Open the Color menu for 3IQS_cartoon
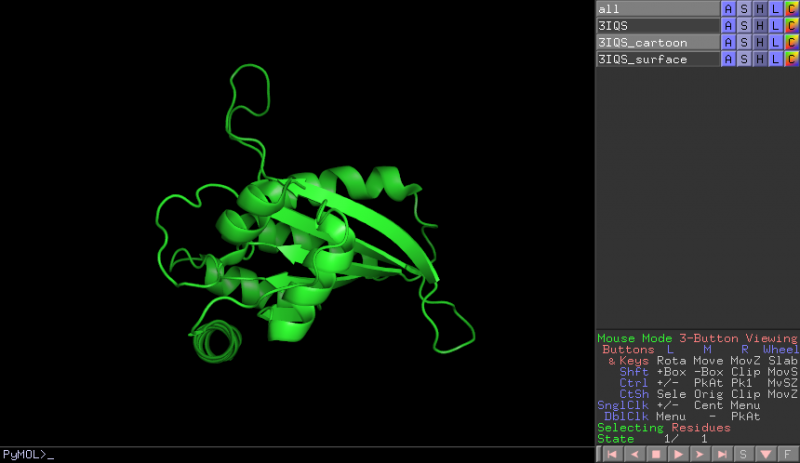The image size is (800, 463). 791,42
